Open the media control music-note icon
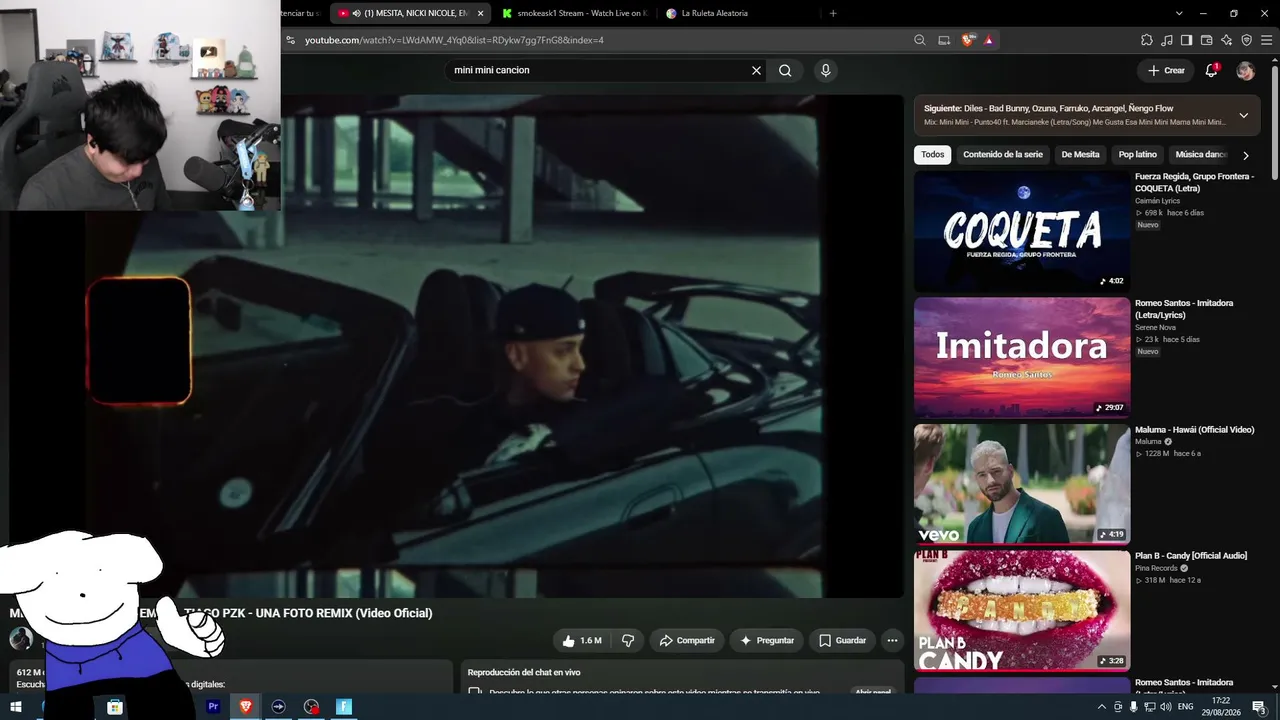Screen dimensions: 1280x720 point(1167,40)
